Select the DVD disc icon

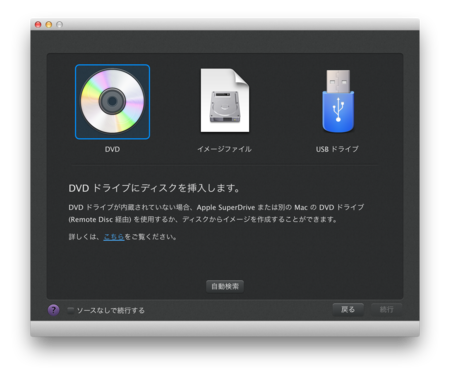point(112,101)
